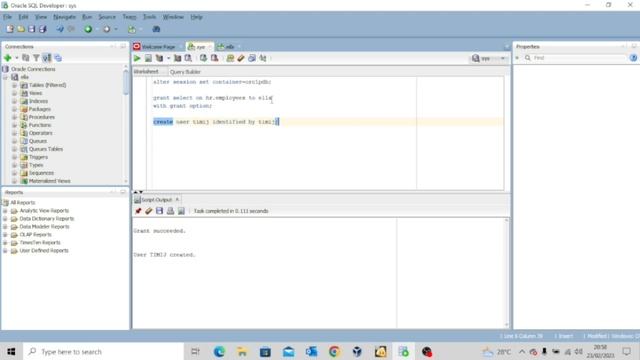Expand the Packages tree node

point(14,109)
